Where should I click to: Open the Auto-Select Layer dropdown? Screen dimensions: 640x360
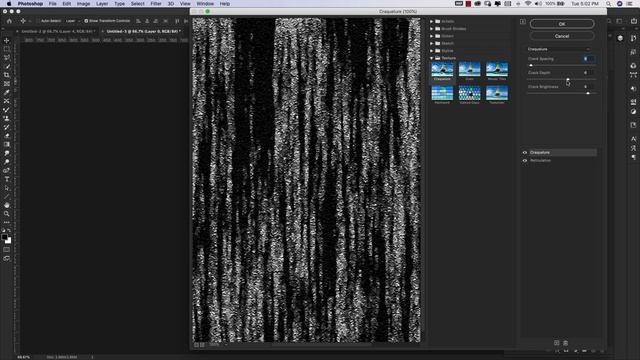coord(72,21)
